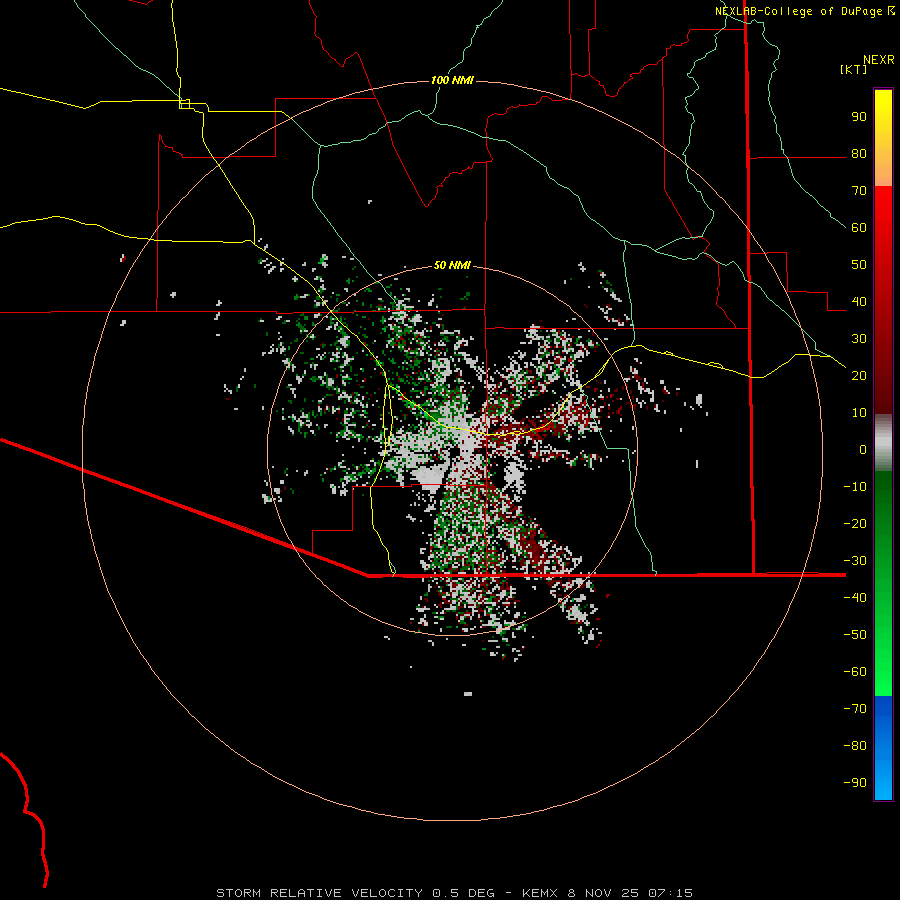
Task: Click the -30 value on velocity scale
Action: pyautogui.click(x=855, y=561)
